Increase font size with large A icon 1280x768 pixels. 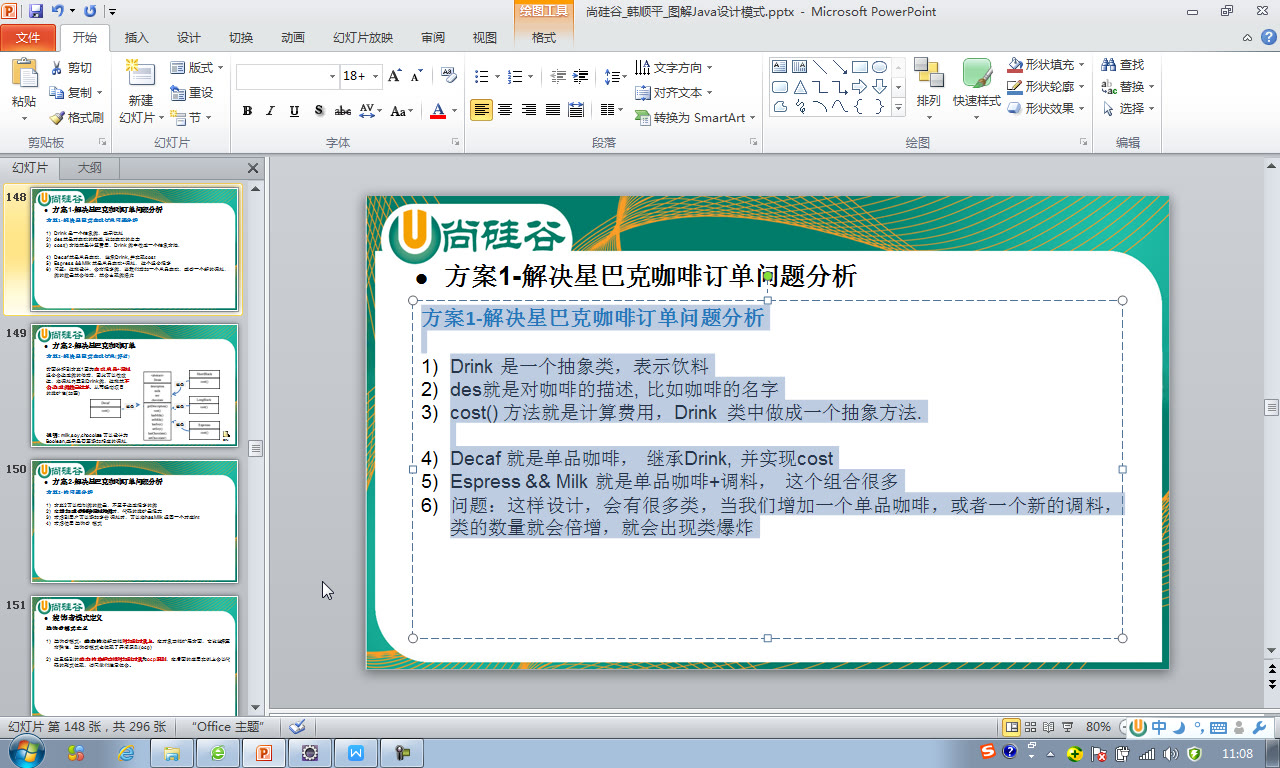[x=394, y=76]
